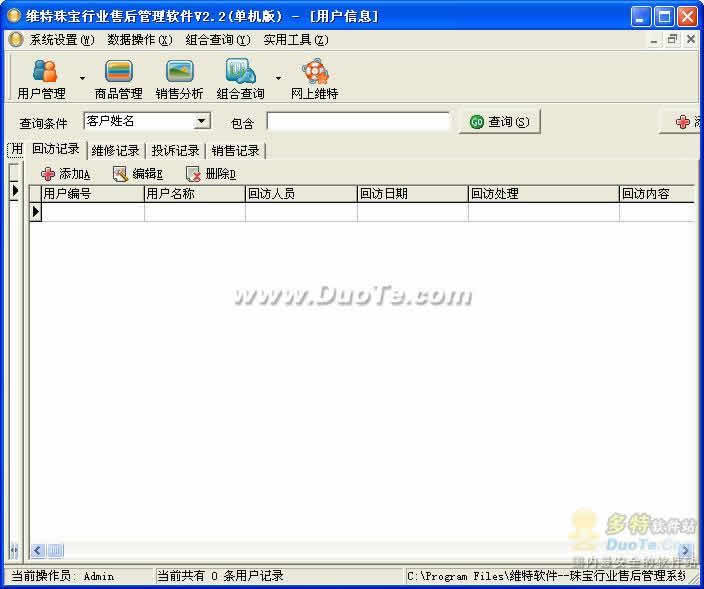Click 添加A add record button
This screenshot has width=704, height=589.
pos(66,174)
